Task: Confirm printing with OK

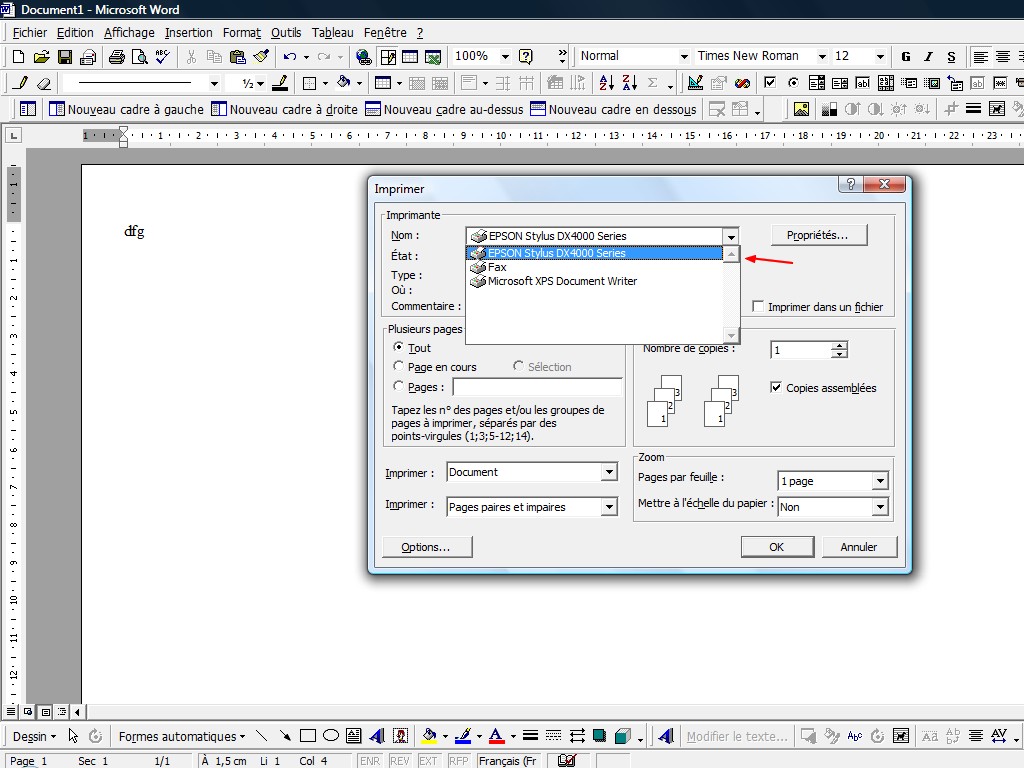Action: pos(777,547)
